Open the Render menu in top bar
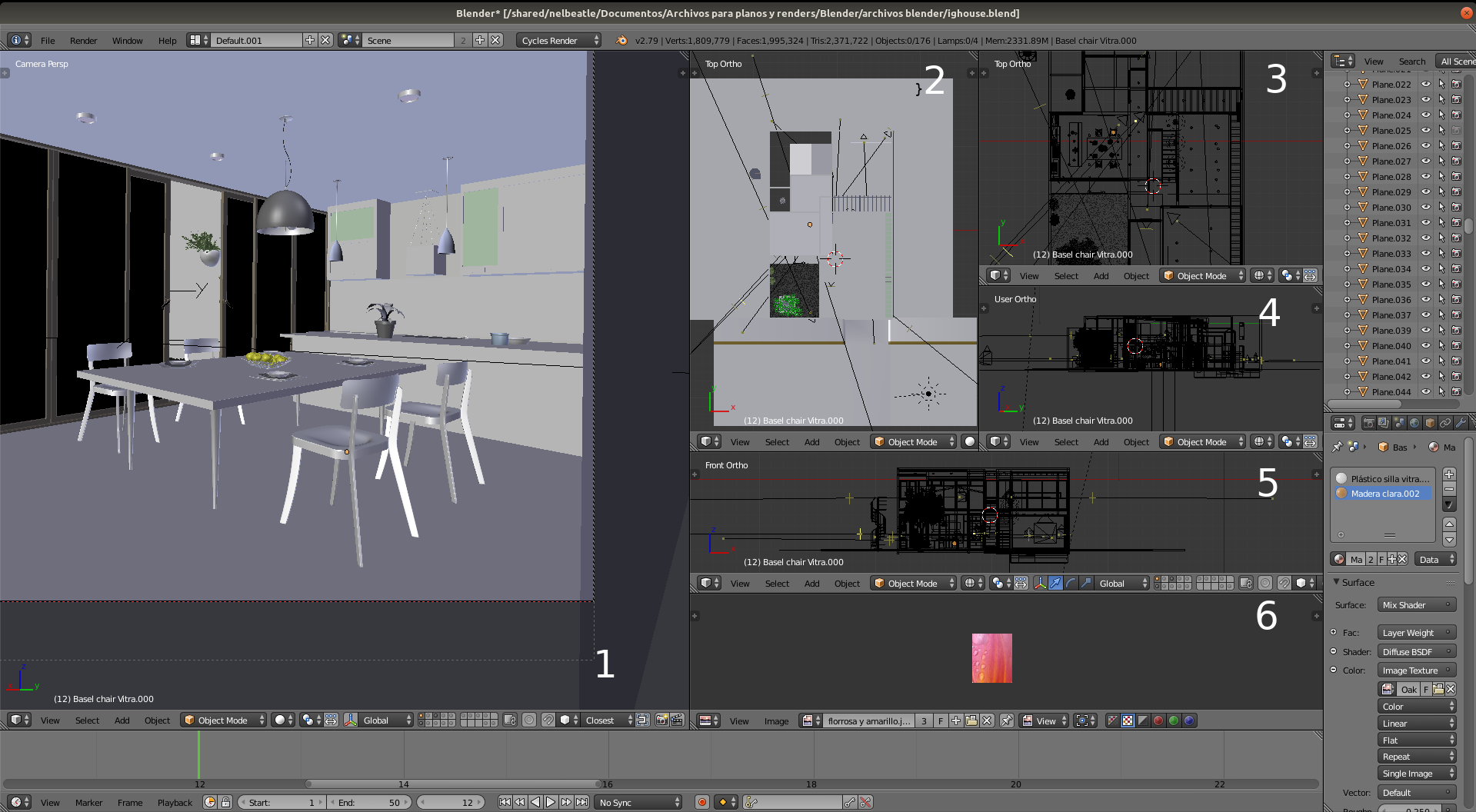 [83, 41]
